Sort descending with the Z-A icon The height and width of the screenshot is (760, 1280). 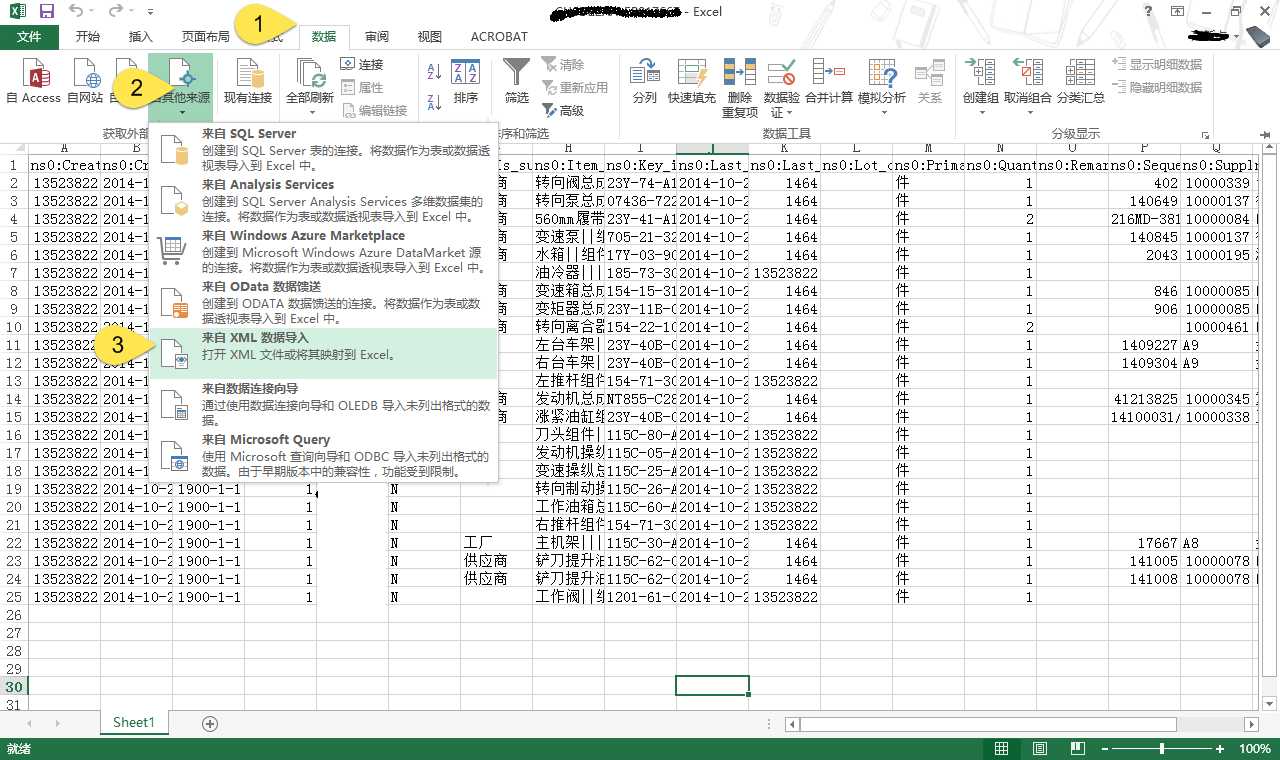434,102
